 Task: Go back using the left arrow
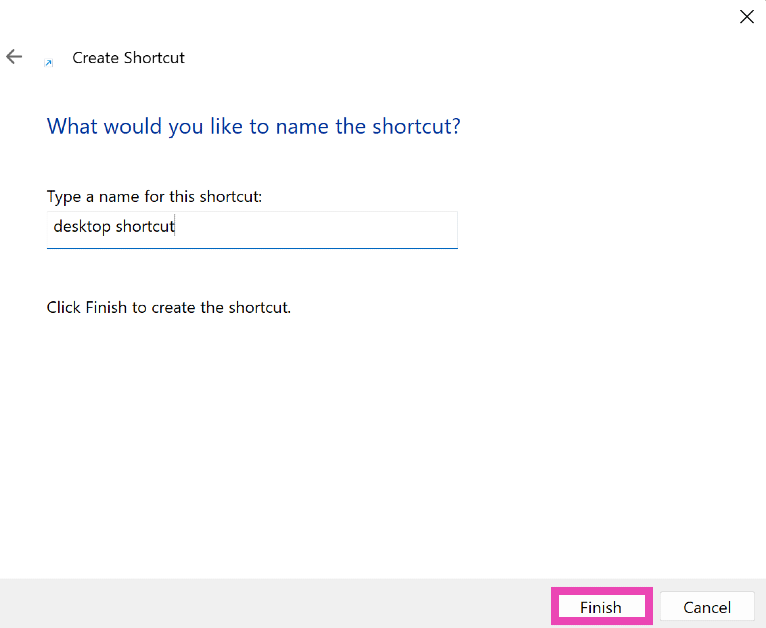click(x=14, y=57)
